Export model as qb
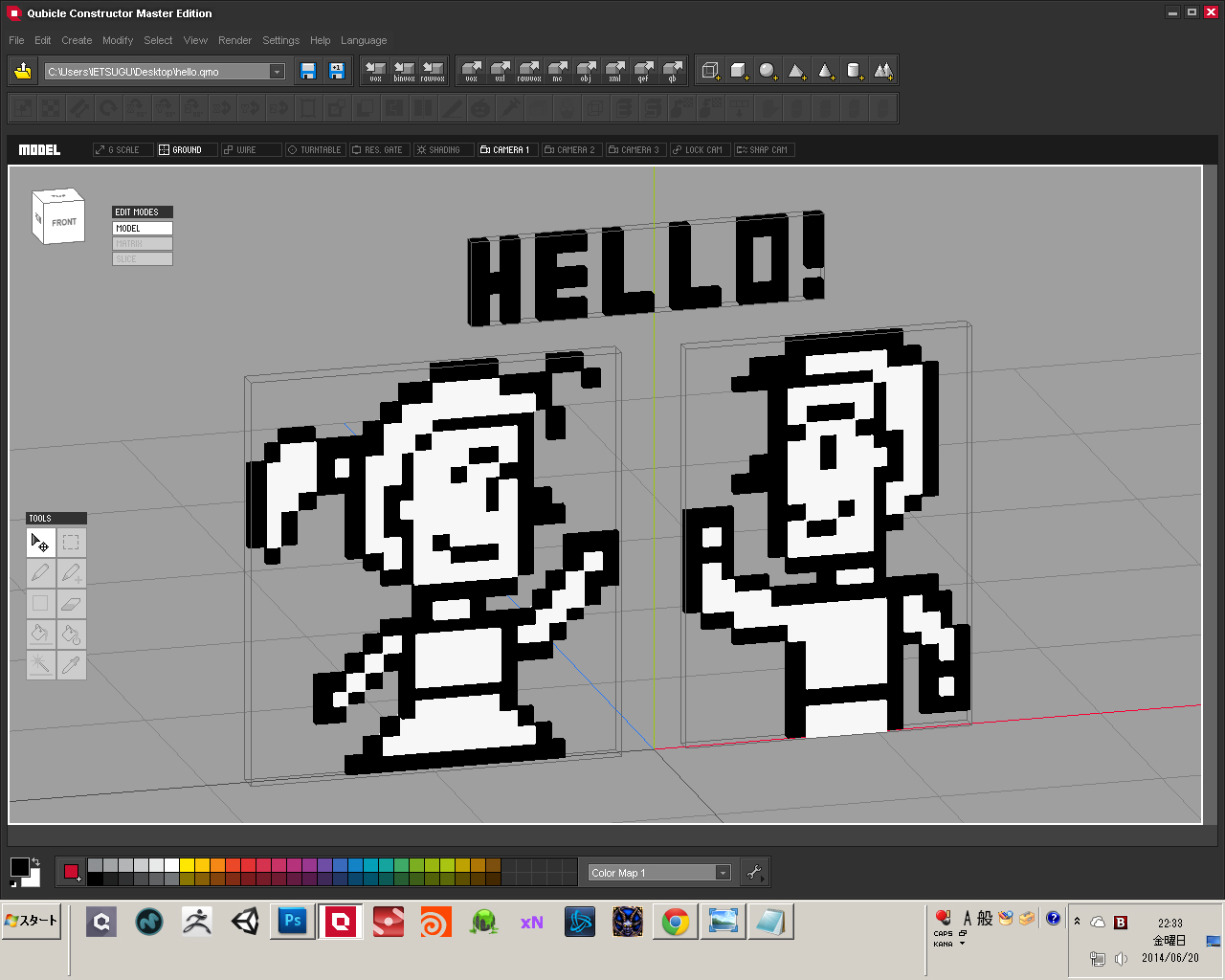Screen dimensions: 1225x980 pos(673,71)
